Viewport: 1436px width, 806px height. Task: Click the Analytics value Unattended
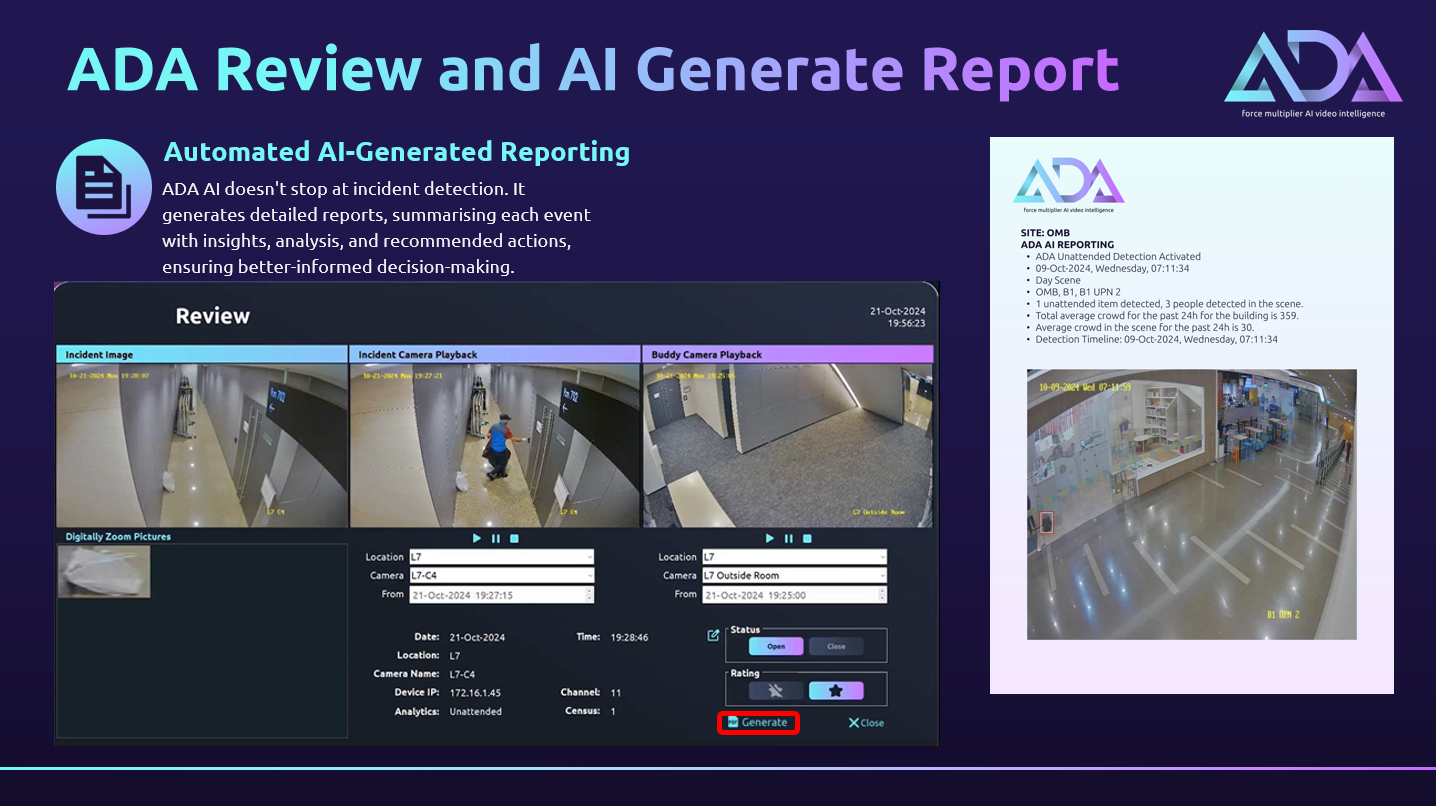coord(476,712)
